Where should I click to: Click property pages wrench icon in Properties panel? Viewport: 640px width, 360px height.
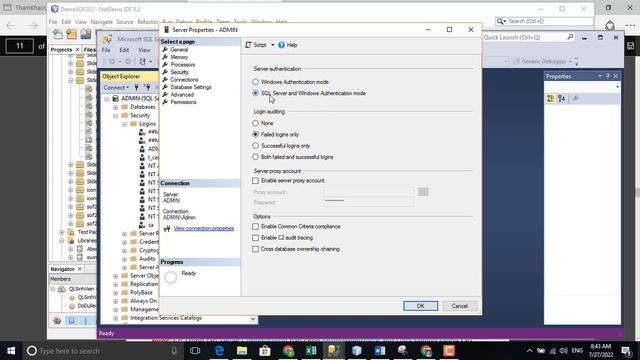click(x=575, y=98)
